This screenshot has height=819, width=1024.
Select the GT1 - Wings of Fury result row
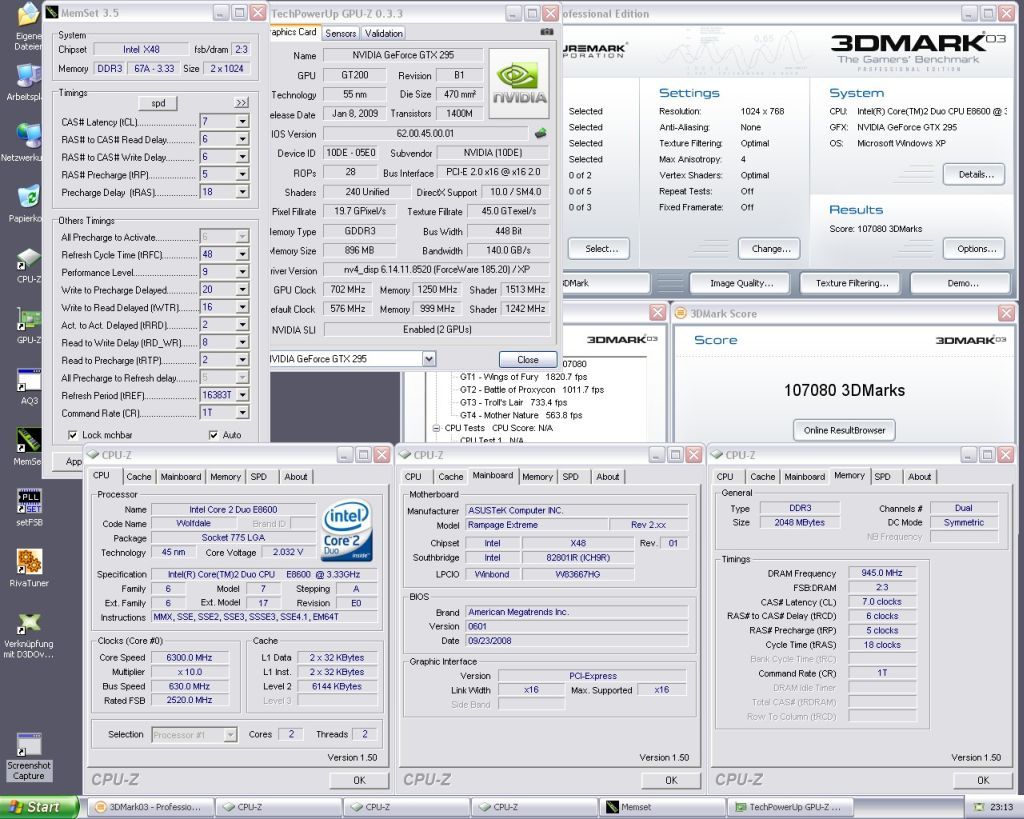pyautogui.click(x=523, y=377)
